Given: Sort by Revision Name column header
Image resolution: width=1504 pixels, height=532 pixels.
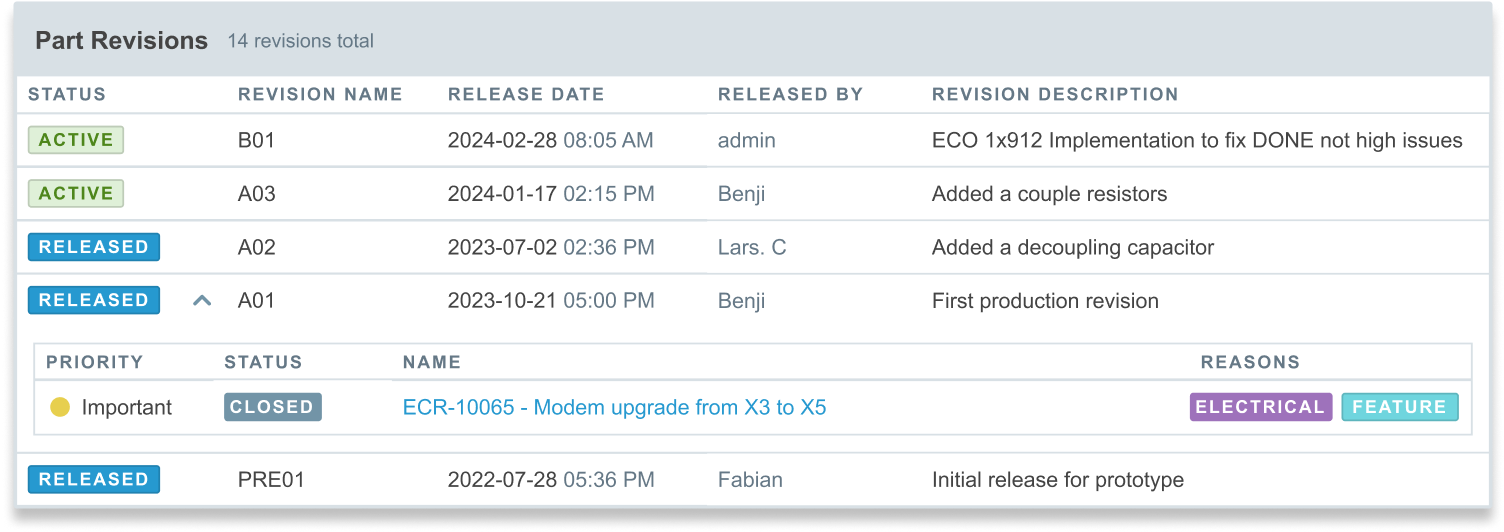Looking at the screenshot, I should point(320,95).
